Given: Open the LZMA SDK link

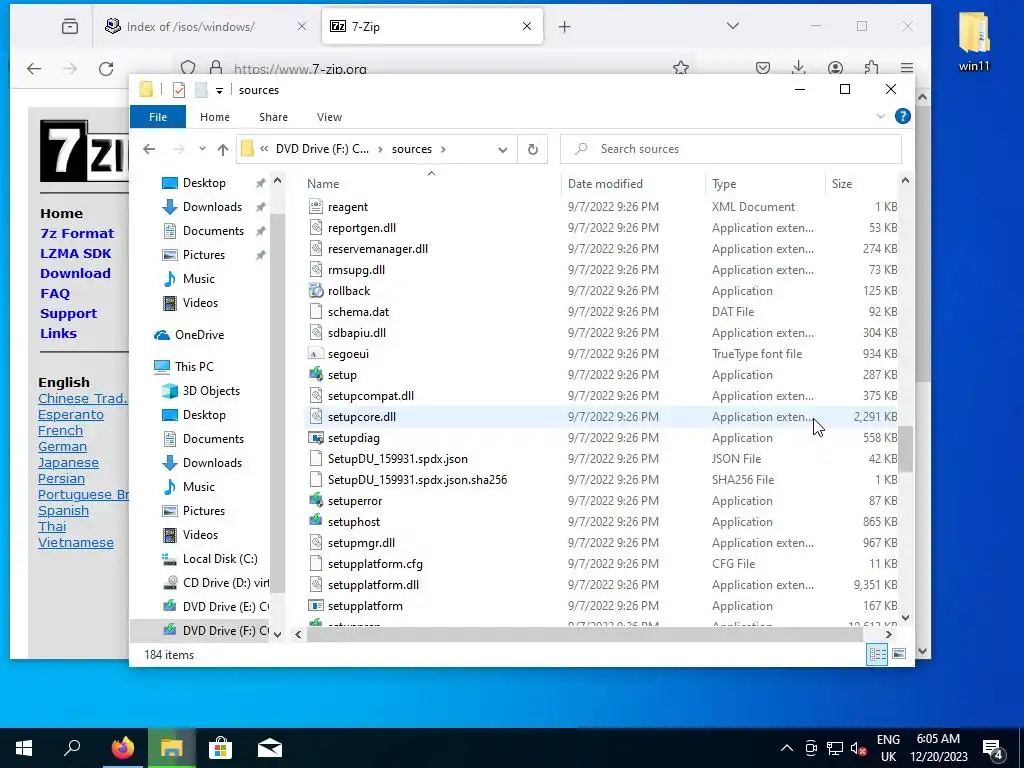Looking at the screenshot, I should [76, 253].
